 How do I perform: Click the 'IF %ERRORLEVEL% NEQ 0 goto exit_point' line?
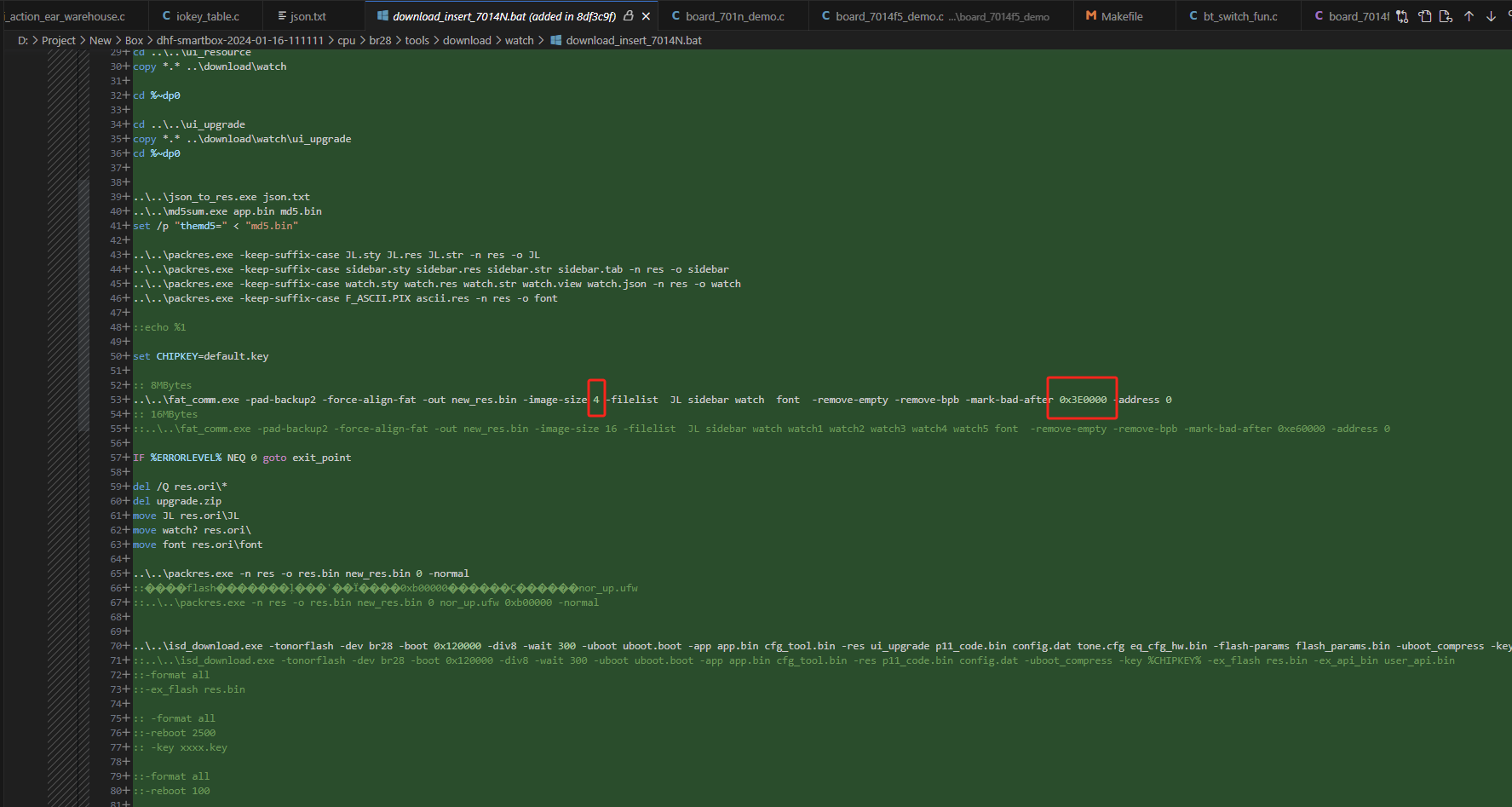(x=242, y=458)
